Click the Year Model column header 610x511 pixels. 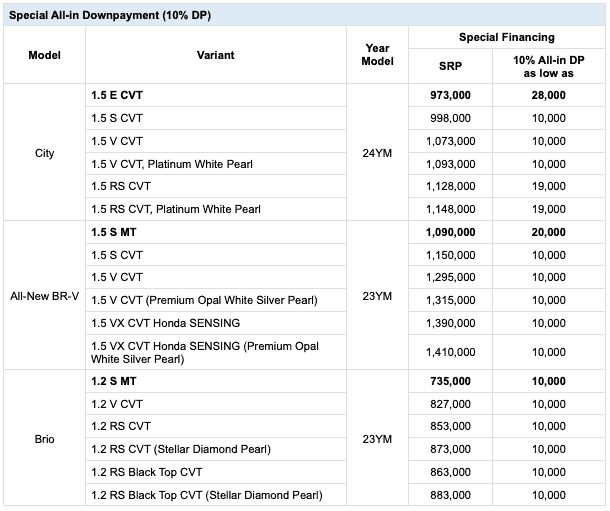(377, 55)
